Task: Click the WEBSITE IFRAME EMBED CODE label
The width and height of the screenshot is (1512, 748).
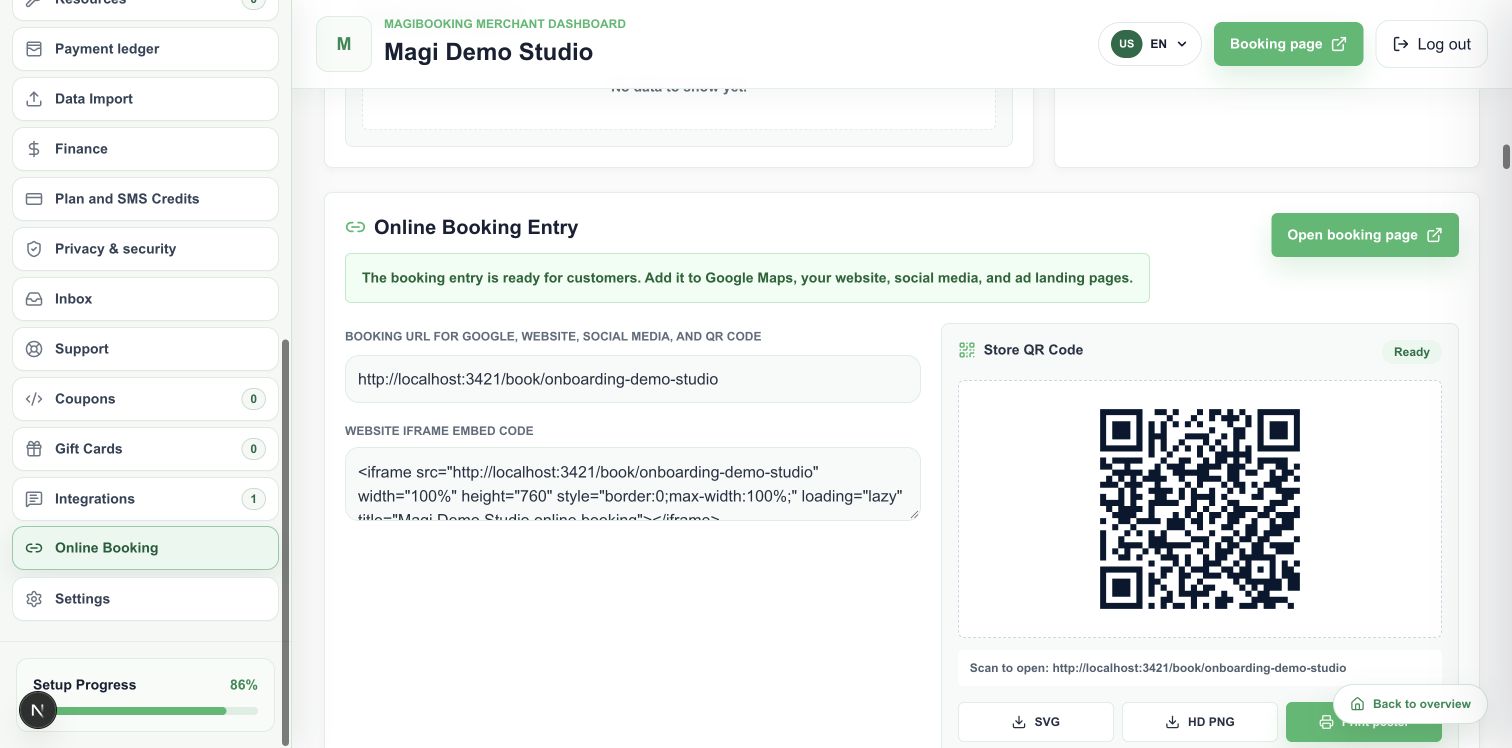Action: (x=439, y=431)
